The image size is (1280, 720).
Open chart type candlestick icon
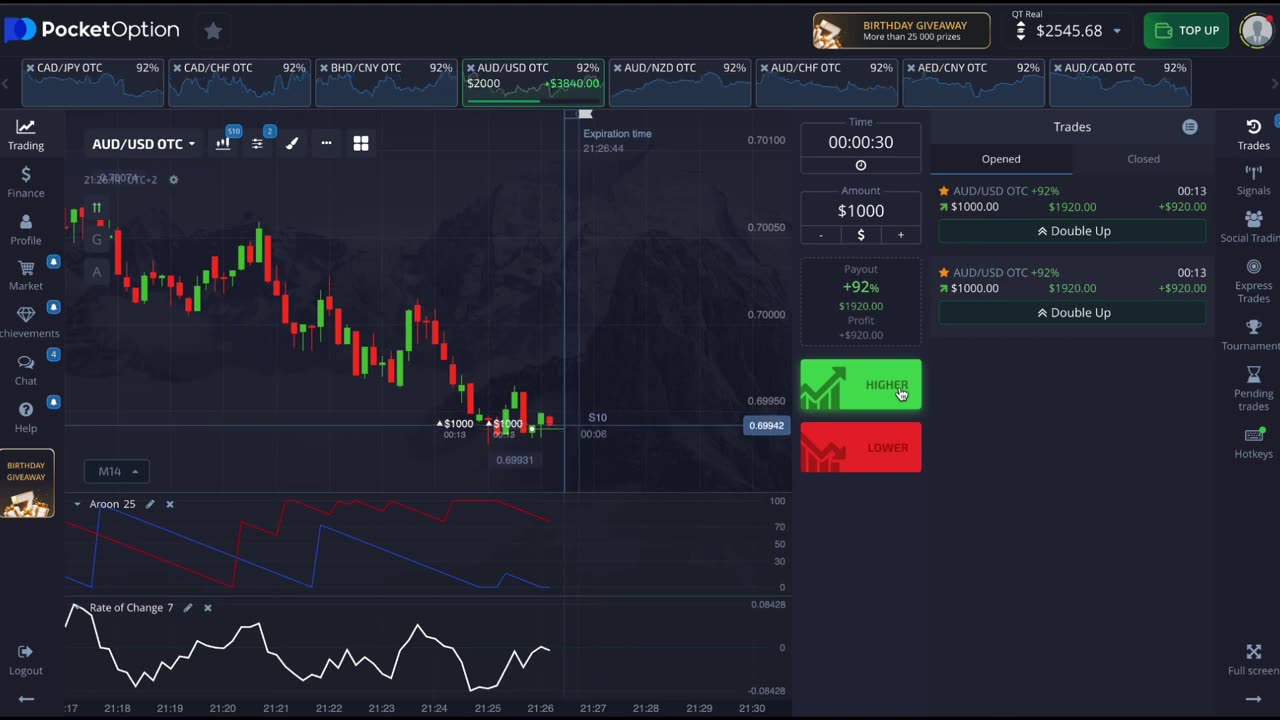coord(223,143)
